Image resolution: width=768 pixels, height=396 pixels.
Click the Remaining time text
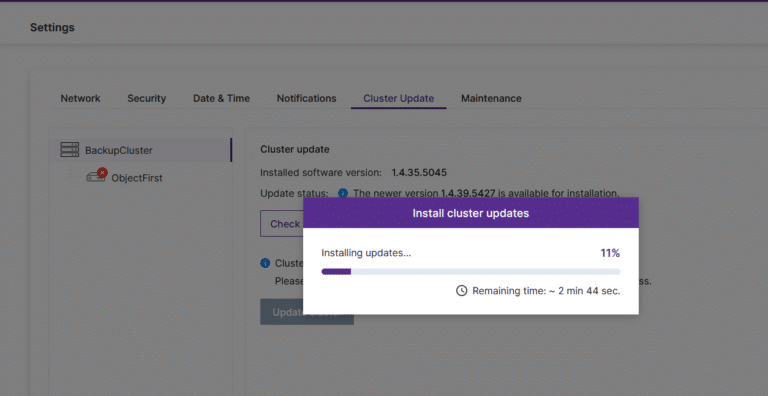pyautogui.click(x=546, y=291)
